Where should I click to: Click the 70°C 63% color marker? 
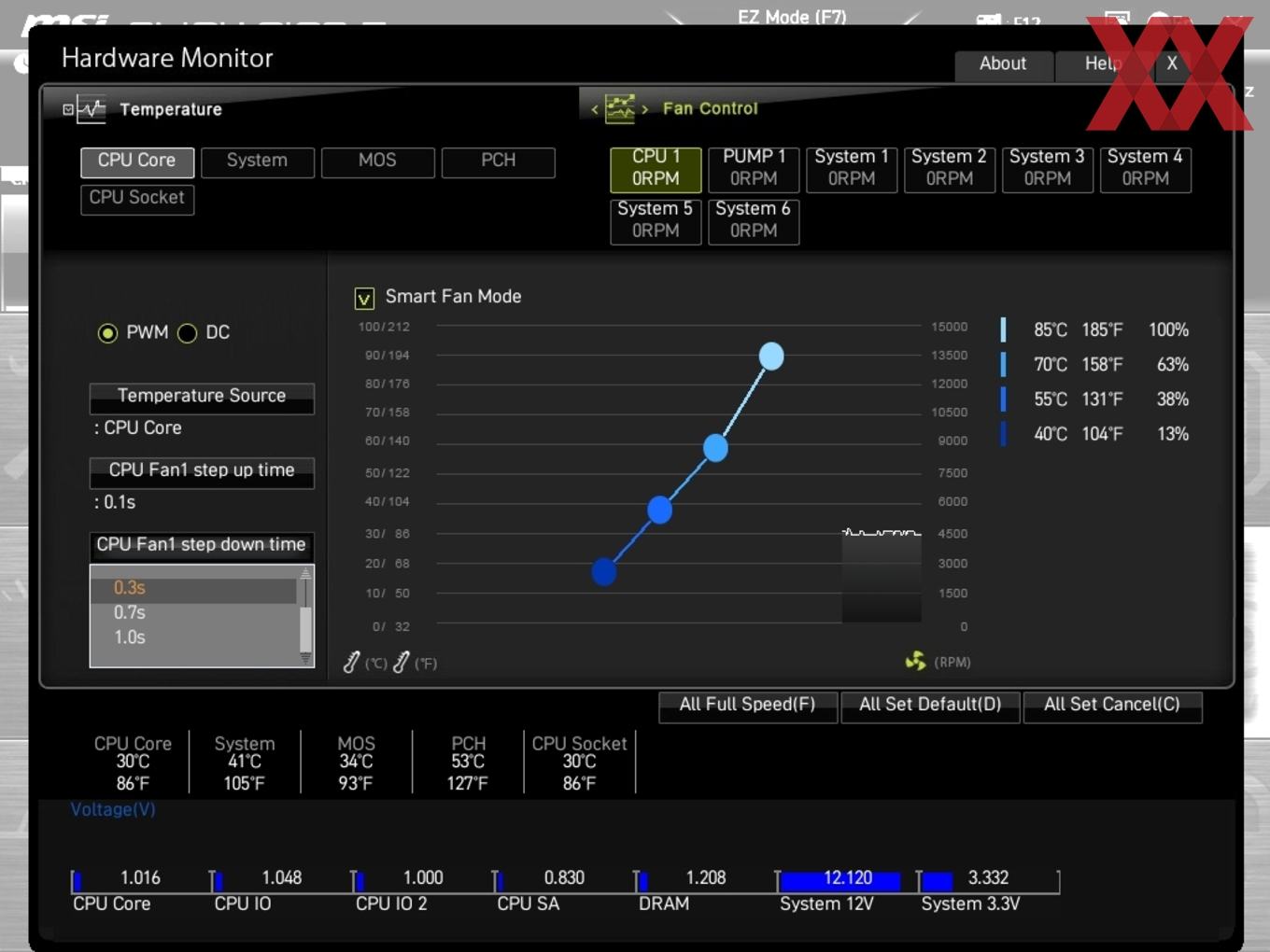pyautogui.click(x=1003, y=364)
